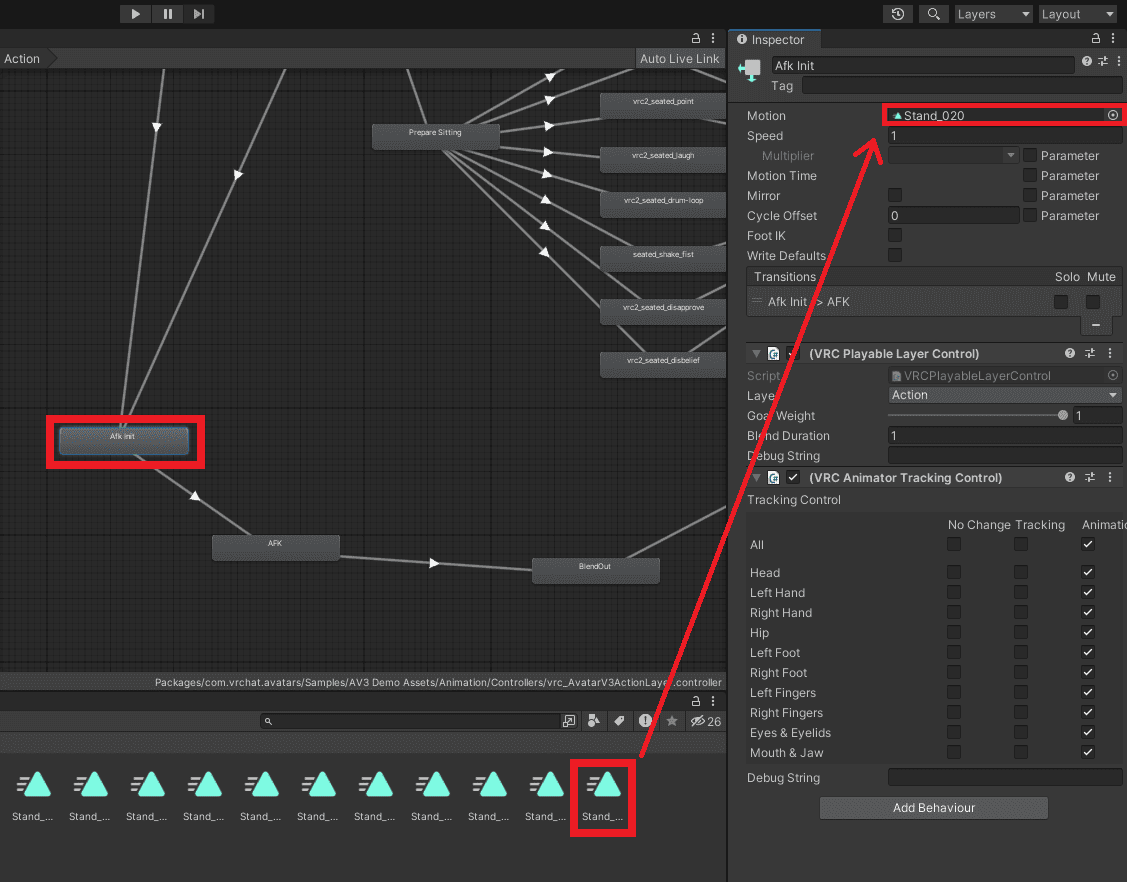Click the Add Behaviour button

tap(933, 808)
